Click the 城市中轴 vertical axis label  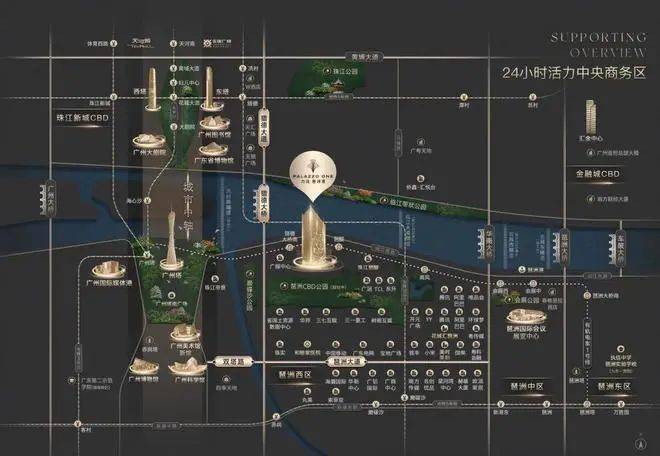188,205
